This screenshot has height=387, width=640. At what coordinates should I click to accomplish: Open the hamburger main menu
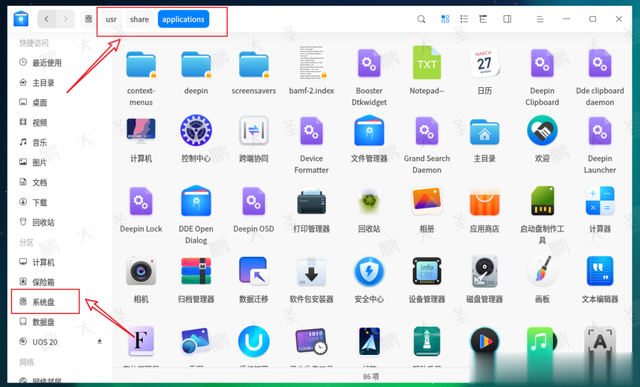click(540, 19)
